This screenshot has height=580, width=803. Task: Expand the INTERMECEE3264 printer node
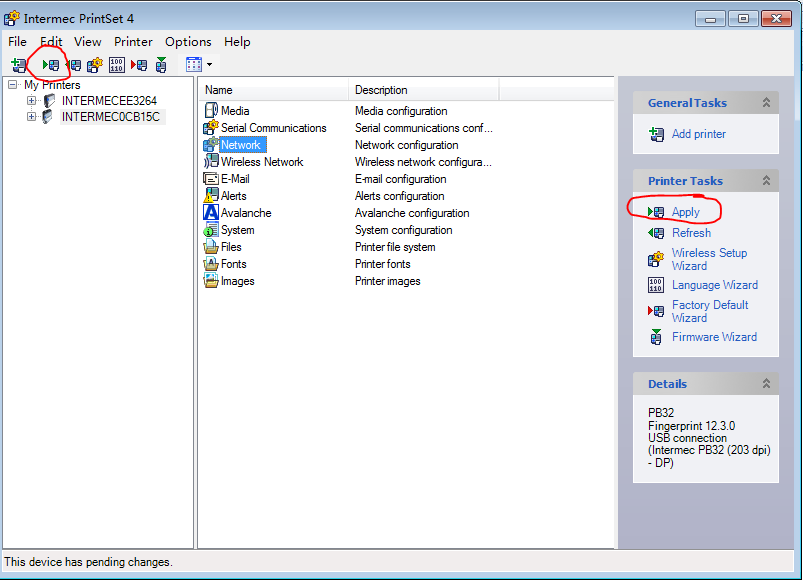(31, 101)
